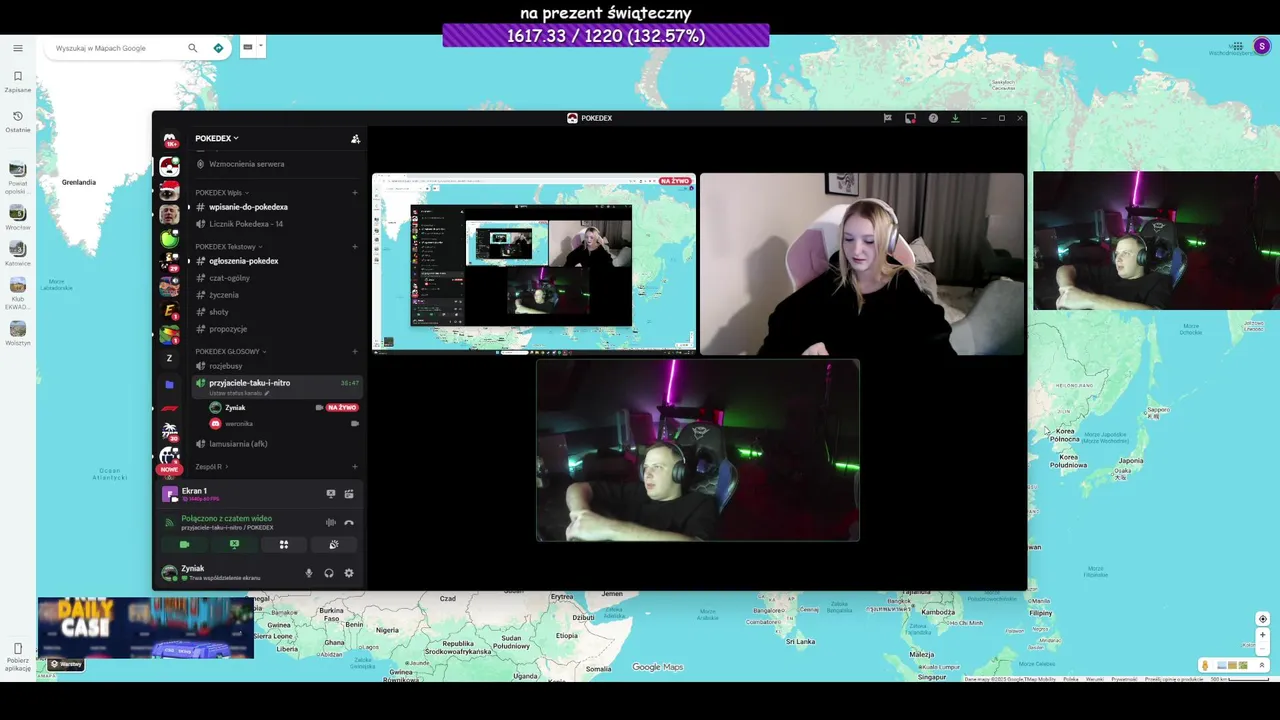Open the ogłoszenia-pokedex channel
Viewport: 1280px width, 720px height.
coord(276,261)
